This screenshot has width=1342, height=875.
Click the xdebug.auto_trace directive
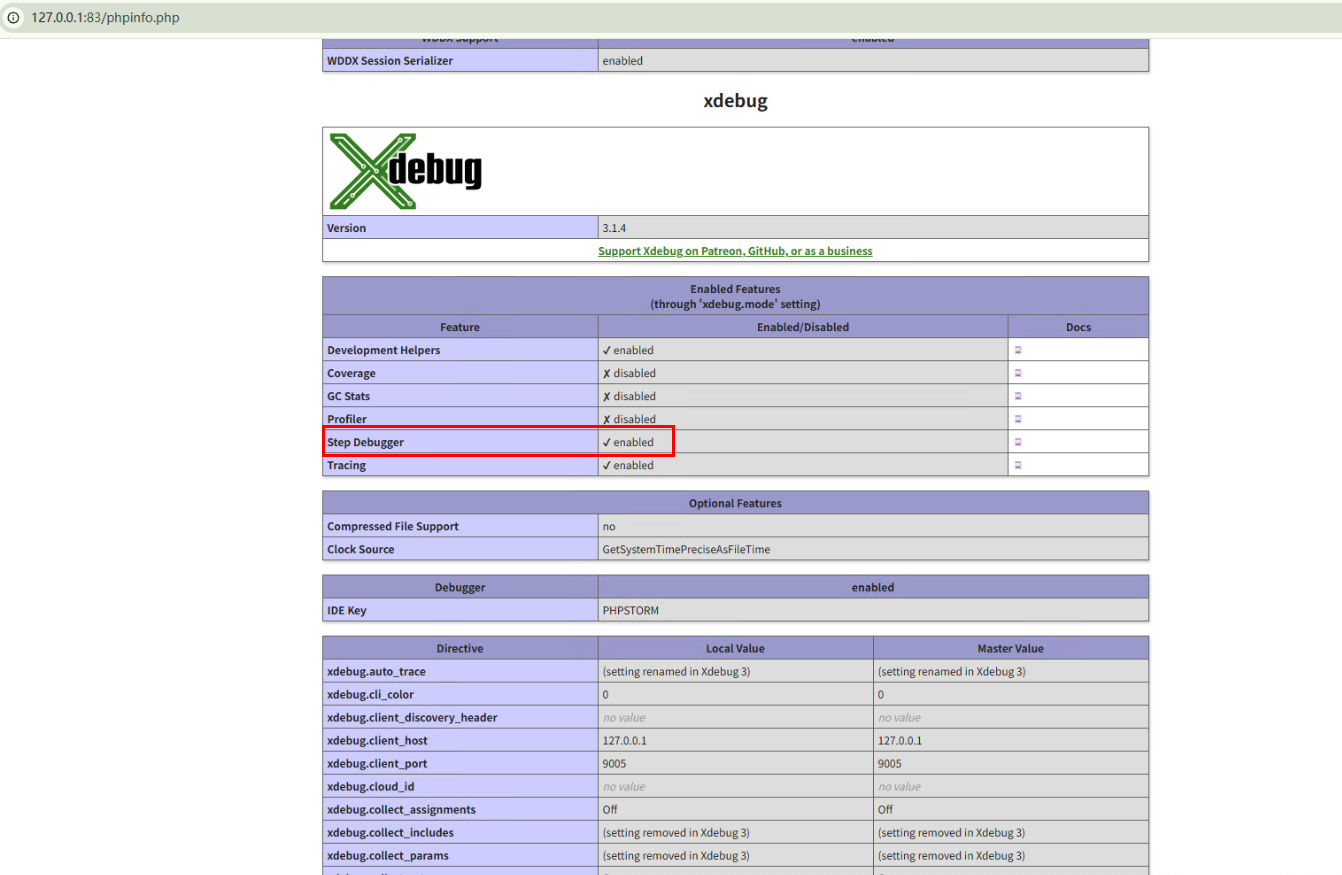pos(376,671)
